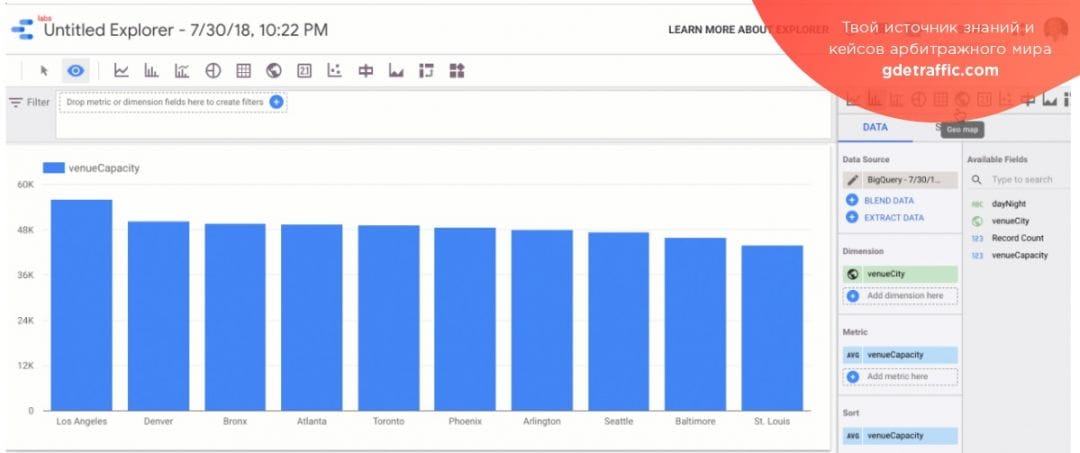Click the Seattle bar in chart
The image size is (1080, 453).
point(619,322)
